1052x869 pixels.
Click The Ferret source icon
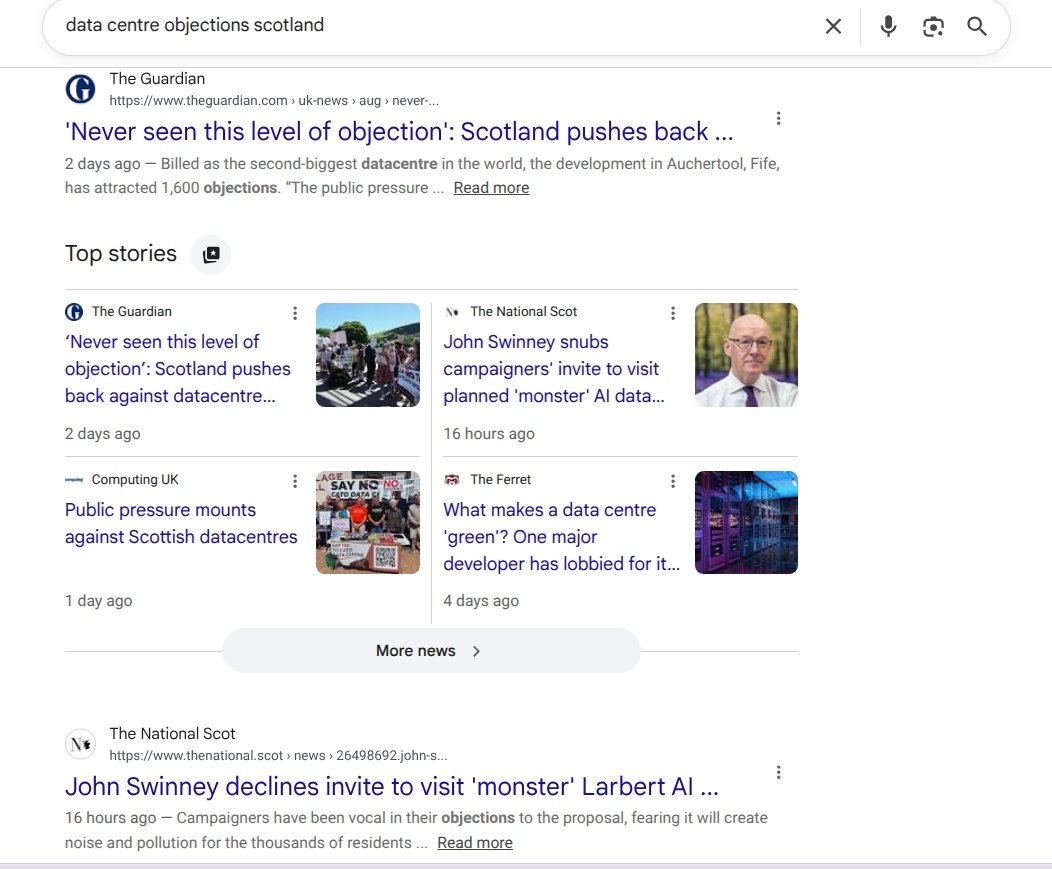tap(452, 480)
